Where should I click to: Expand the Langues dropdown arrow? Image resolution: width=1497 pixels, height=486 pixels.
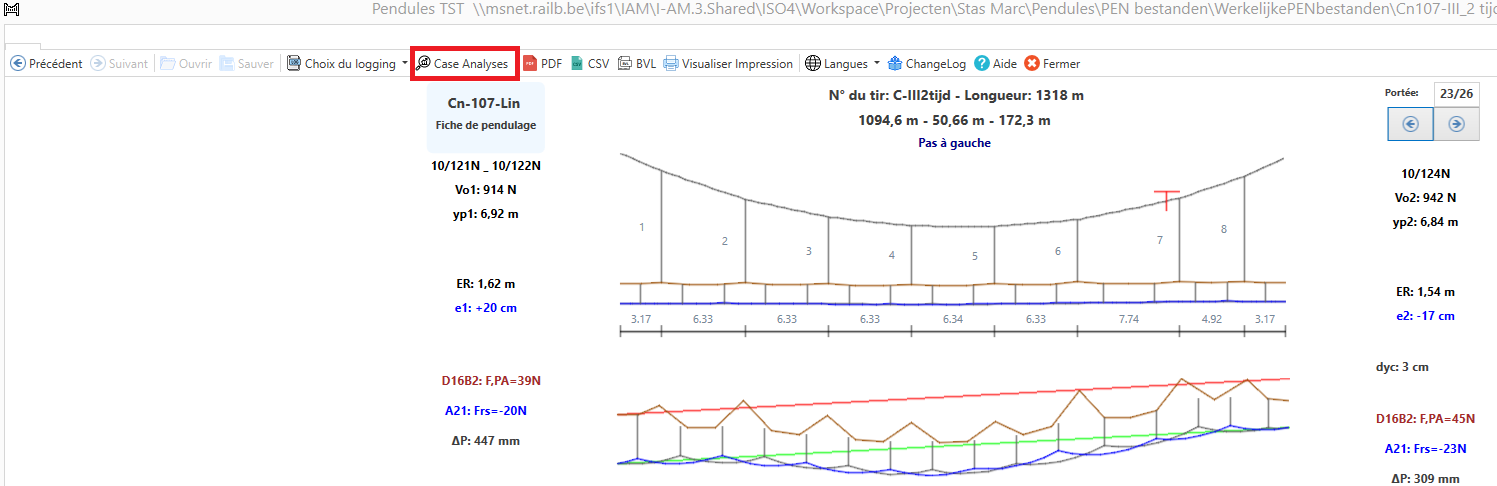[x=877, y=63]
